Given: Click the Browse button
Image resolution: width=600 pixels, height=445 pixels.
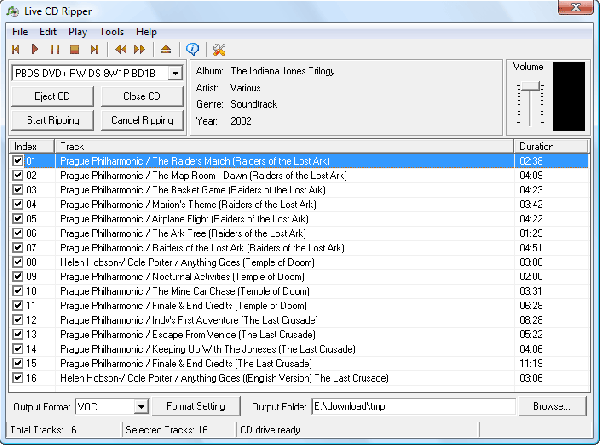Looking at the screenshot, I should 552,406.
